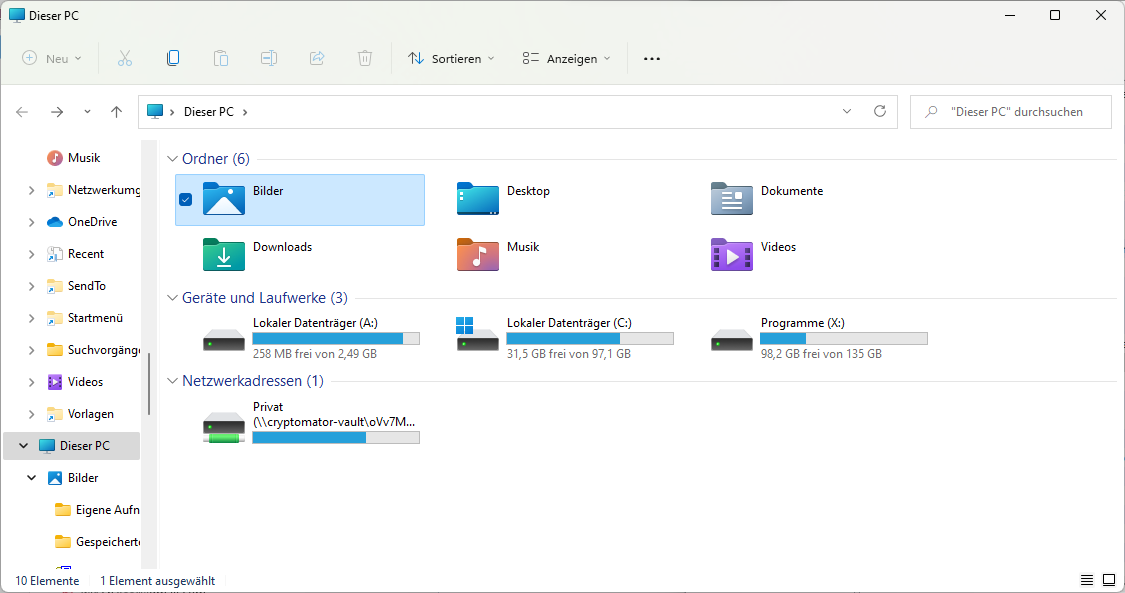Expand Netzwerkumgebung in the sidebar
This screenshot has width=1125, height=593.
click(30, 189)
